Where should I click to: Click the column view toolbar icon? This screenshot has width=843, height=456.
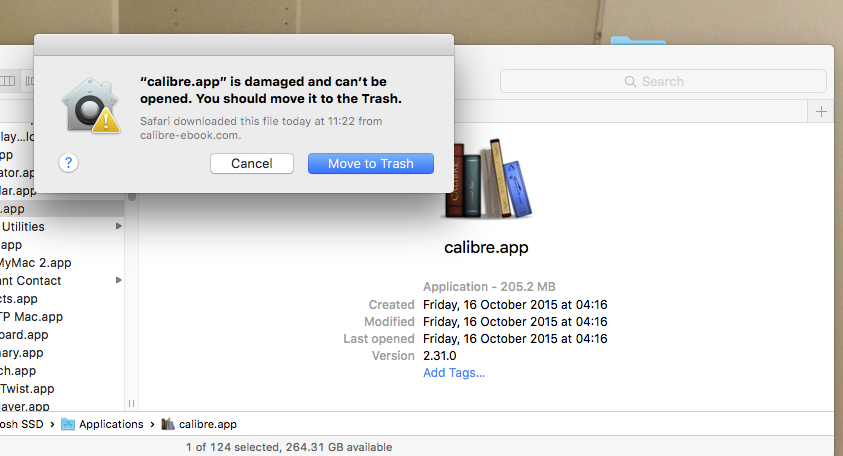[8, 81]
